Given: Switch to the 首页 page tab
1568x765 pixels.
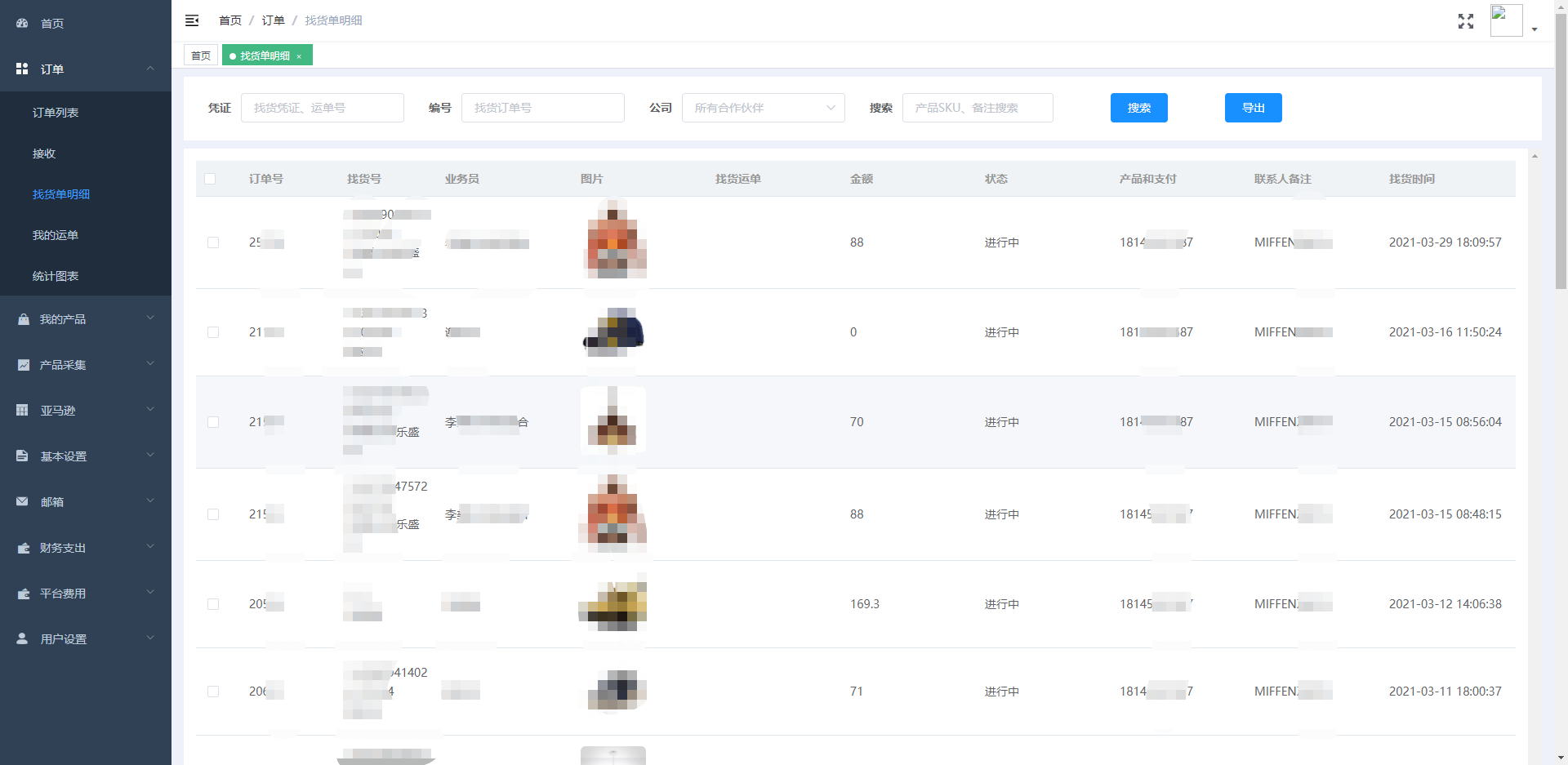Looking at the screenshot, I should point(201,56).
